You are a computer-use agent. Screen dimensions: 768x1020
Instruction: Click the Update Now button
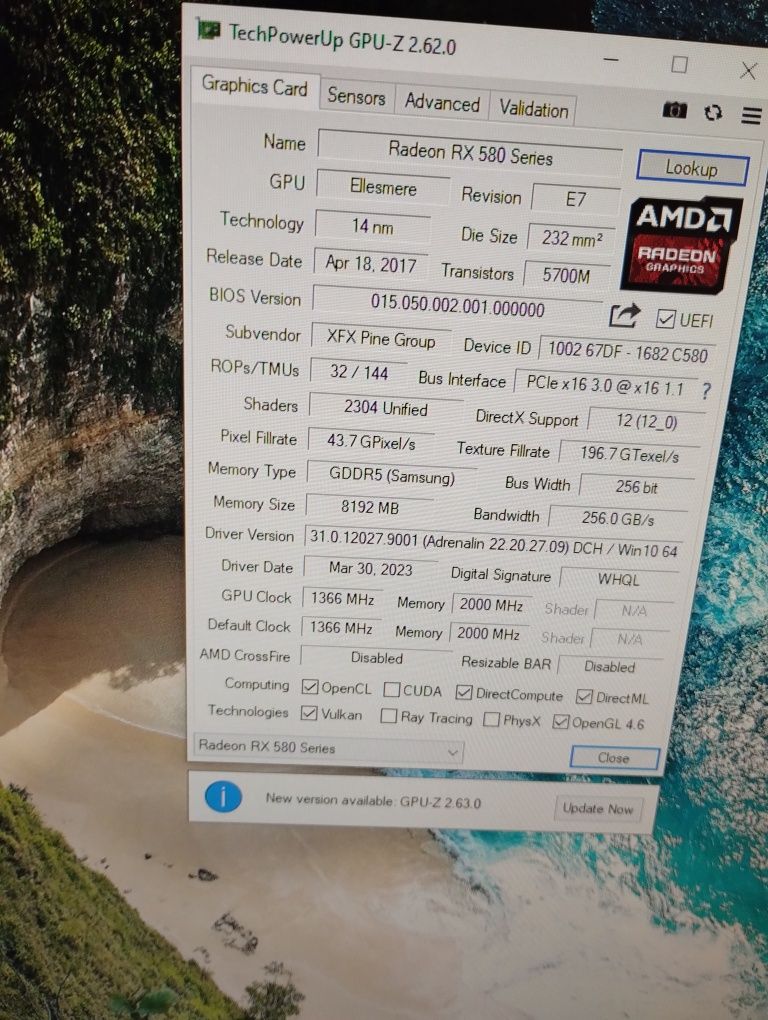click(598, 808)
